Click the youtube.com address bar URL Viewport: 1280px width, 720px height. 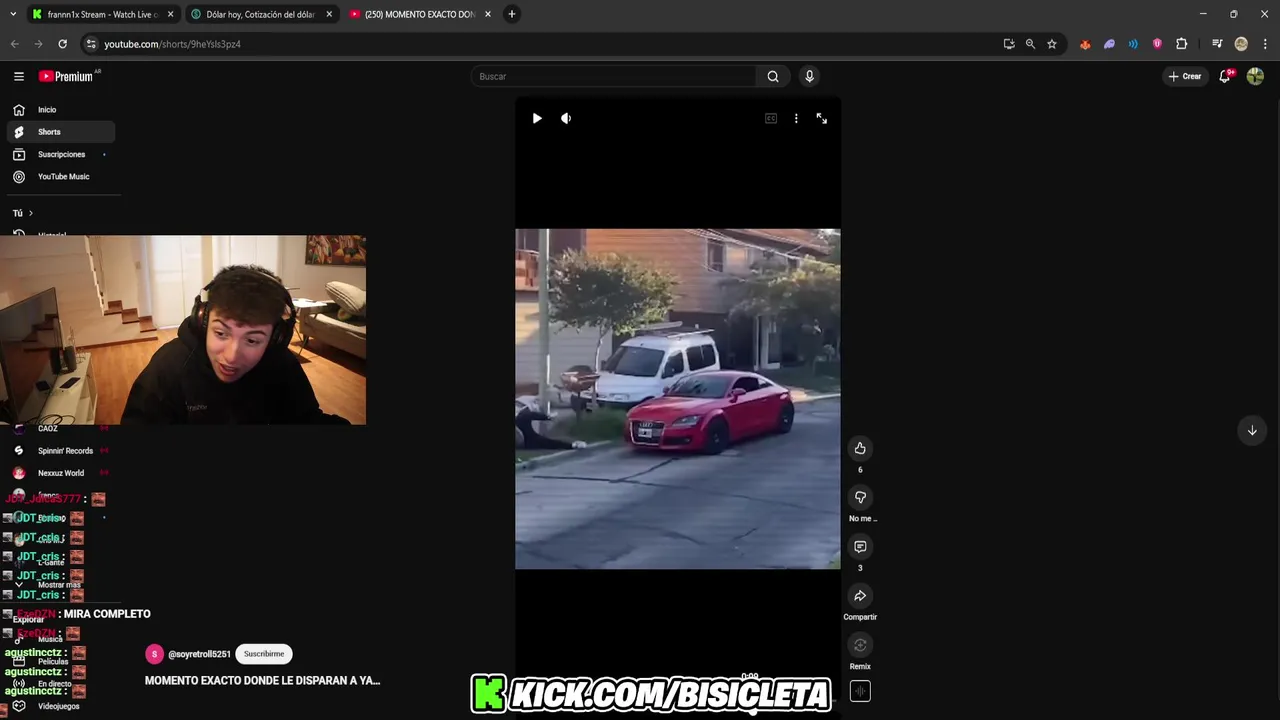tap(172, 44)
